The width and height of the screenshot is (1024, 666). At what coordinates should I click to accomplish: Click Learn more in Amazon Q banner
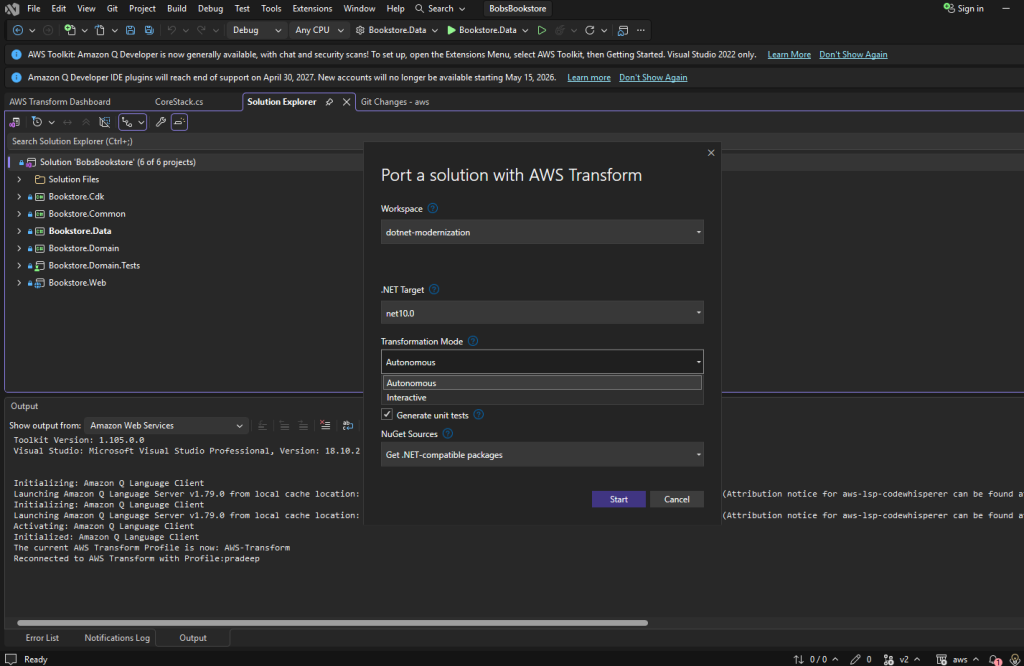coord(588,78)
